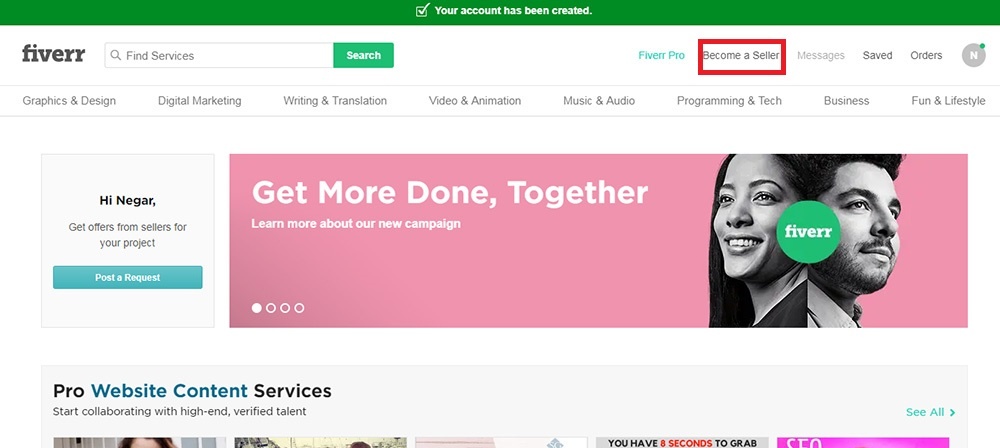Open Music & Audio category

coord(599,101)
